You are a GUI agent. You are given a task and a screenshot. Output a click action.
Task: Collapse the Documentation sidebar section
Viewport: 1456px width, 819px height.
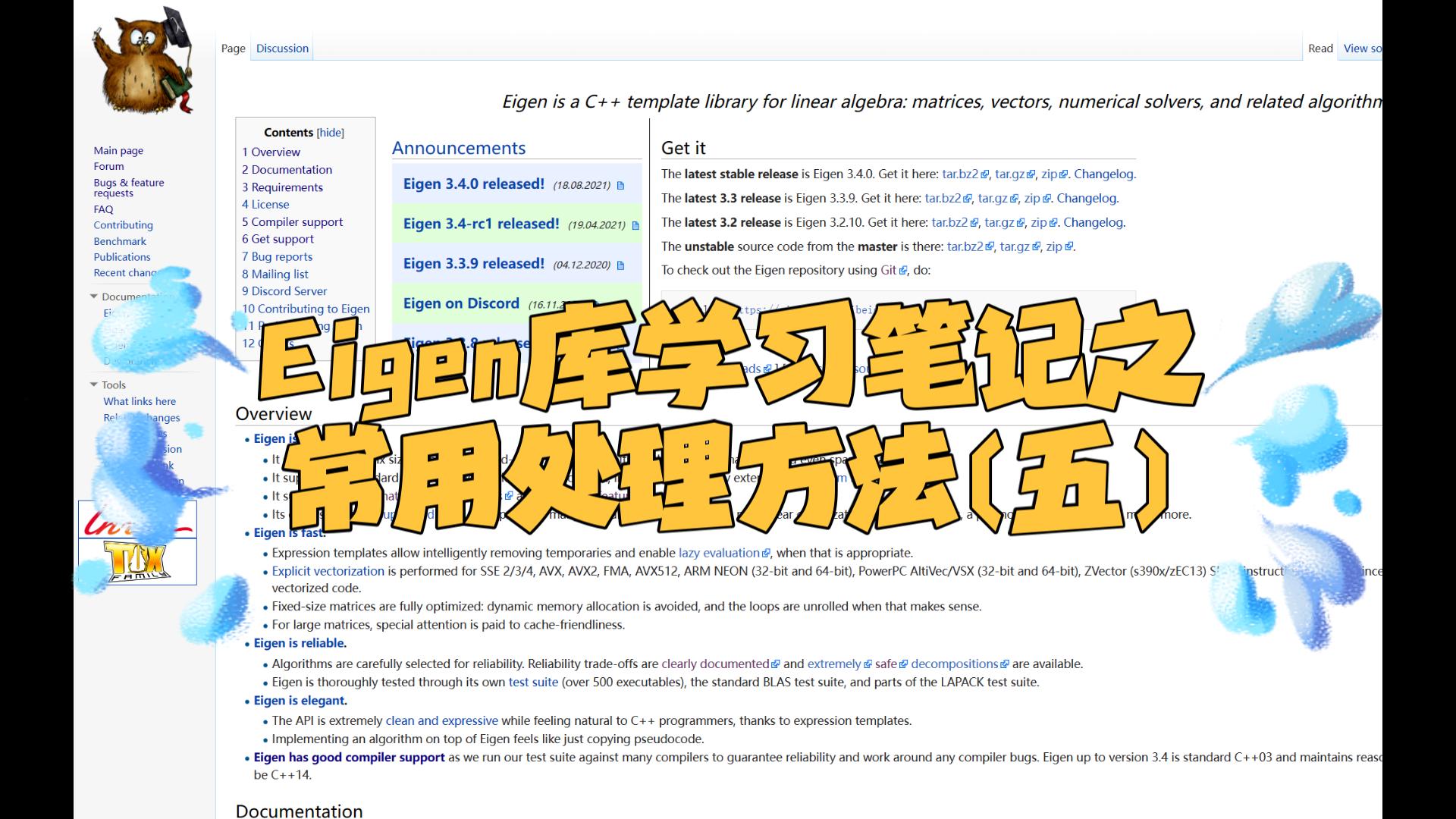(x=95, y=297)
